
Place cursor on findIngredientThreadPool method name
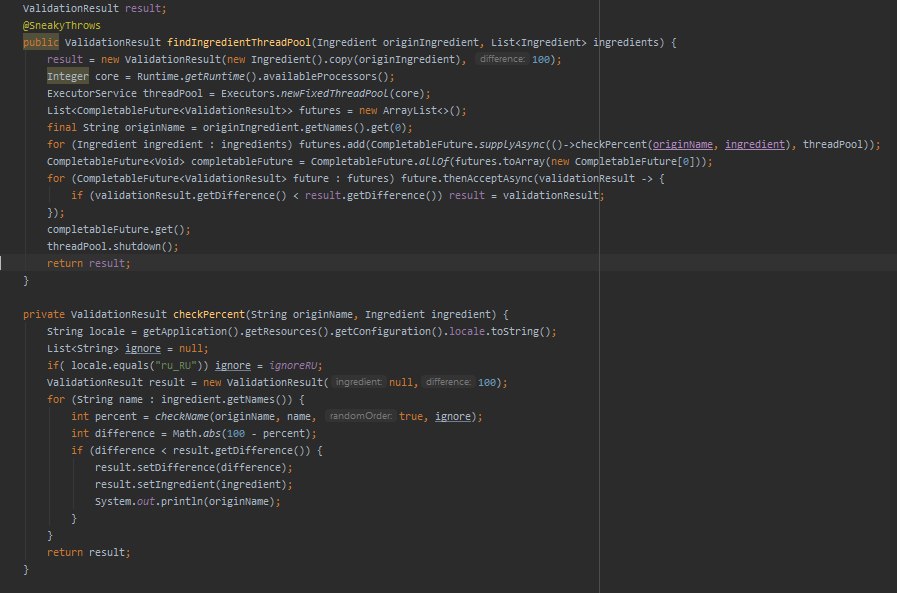coord(239,42)
